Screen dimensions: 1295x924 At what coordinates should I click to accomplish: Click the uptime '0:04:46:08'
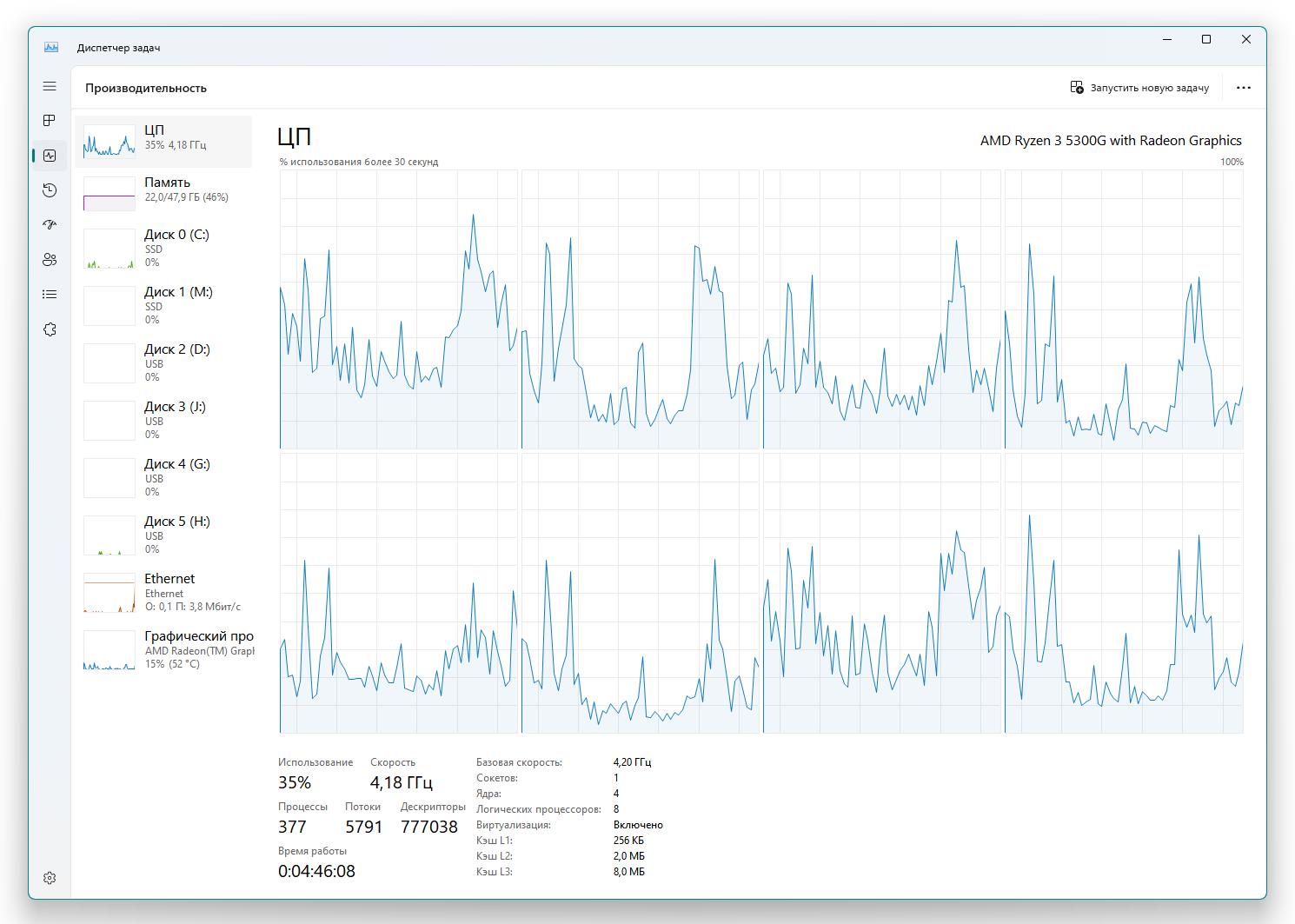pos(316,871)
